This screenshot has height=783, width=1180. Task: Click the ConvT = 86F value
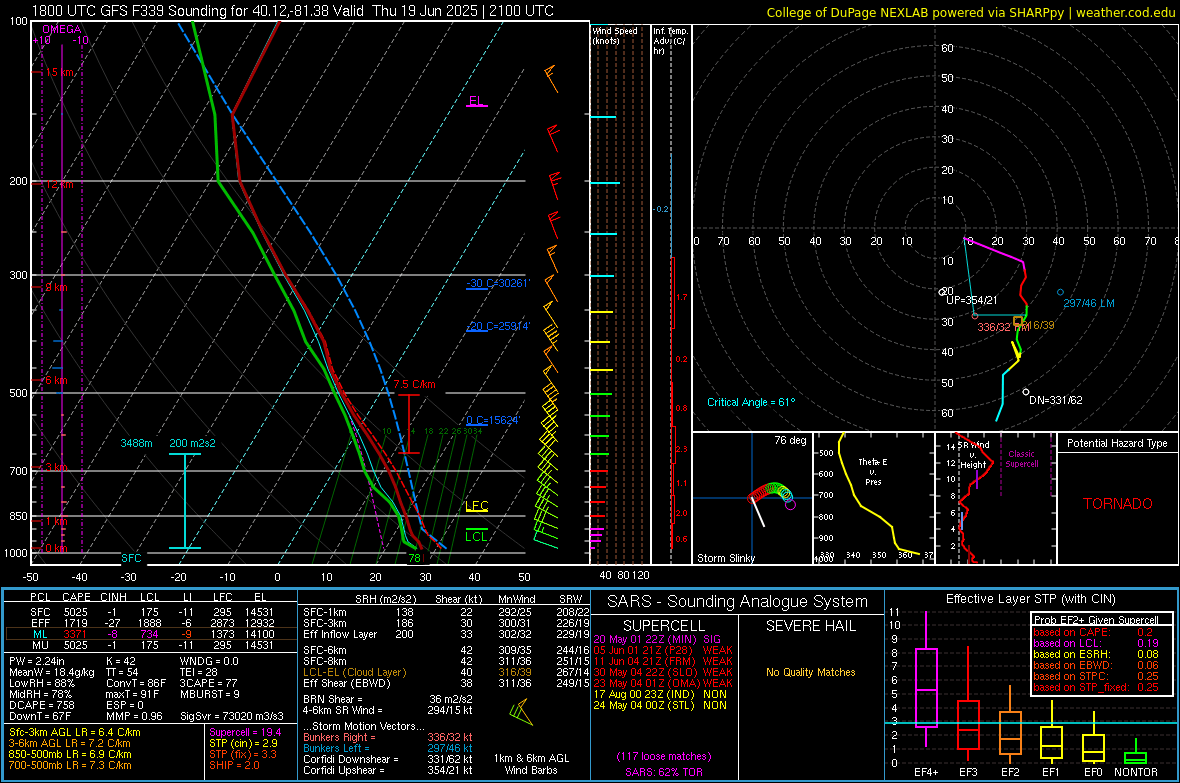136,684
